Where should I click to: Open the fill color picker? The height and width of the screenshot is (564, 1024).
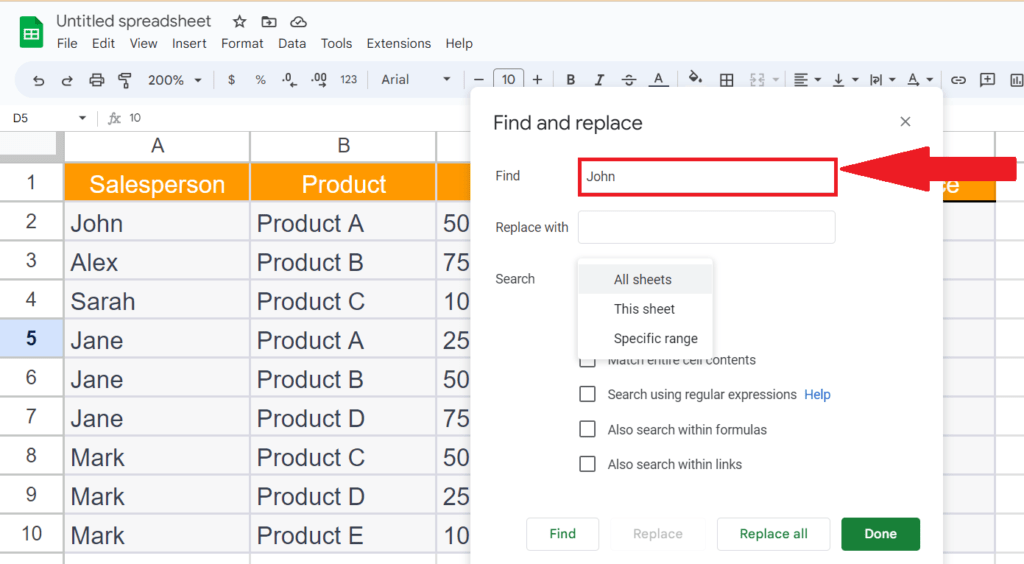[x=696, y=79]
